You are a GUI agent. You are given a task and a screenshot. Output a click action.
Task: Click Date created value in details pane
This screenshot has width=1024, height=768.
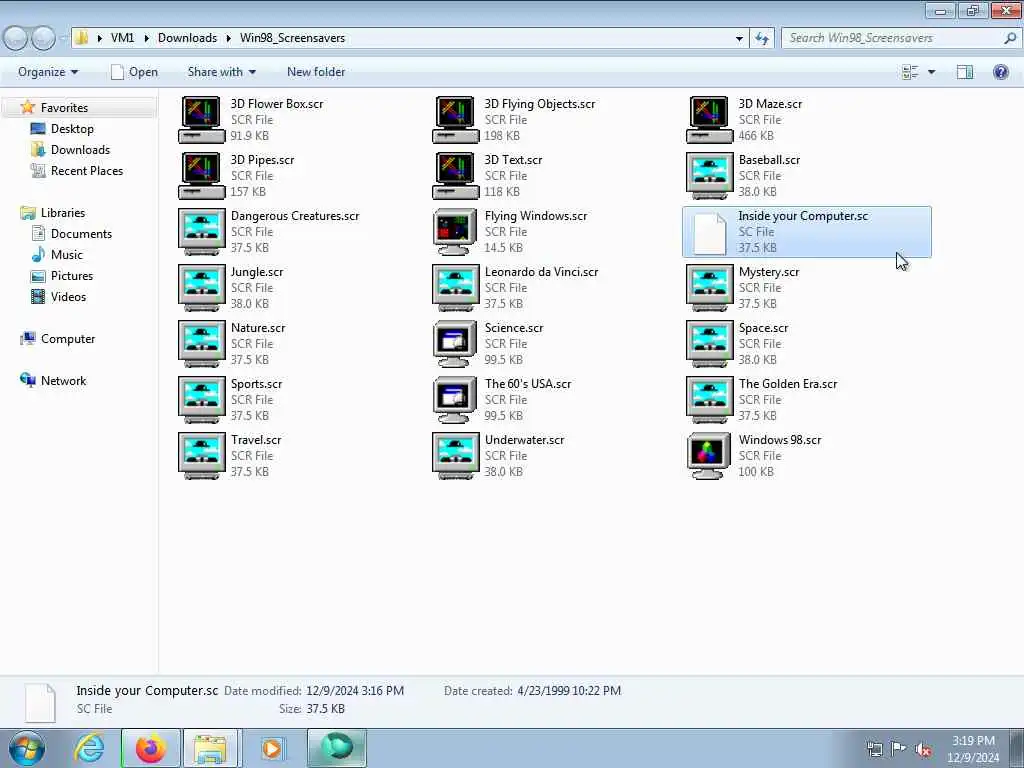569,690
